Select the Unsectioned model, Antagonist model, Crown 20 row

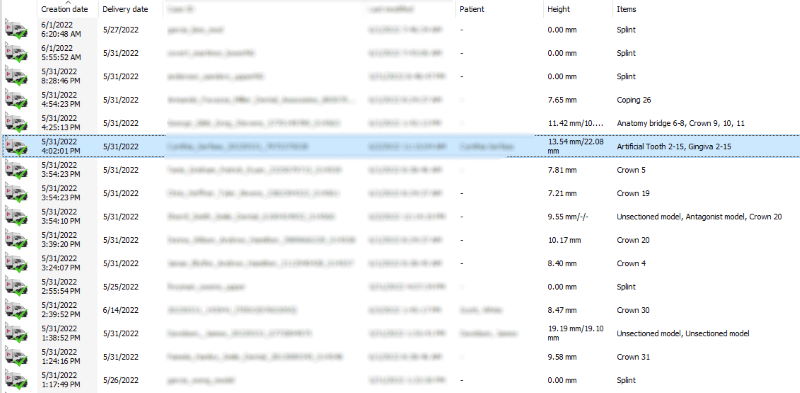tap(400, 217)
